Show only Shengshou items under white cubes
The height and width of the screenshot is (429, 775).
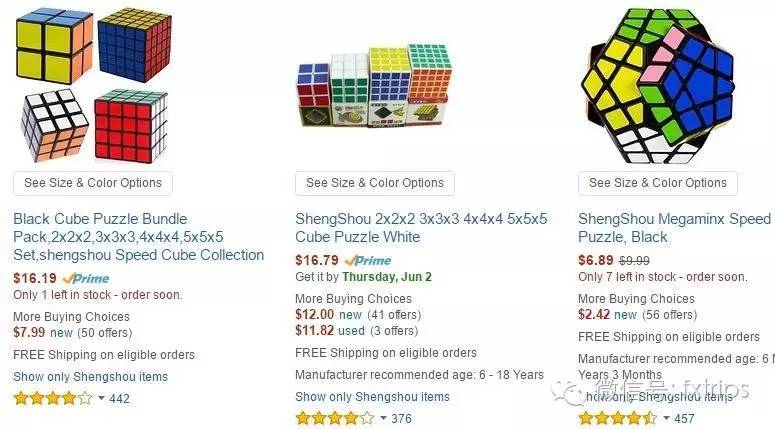point(372,396)
